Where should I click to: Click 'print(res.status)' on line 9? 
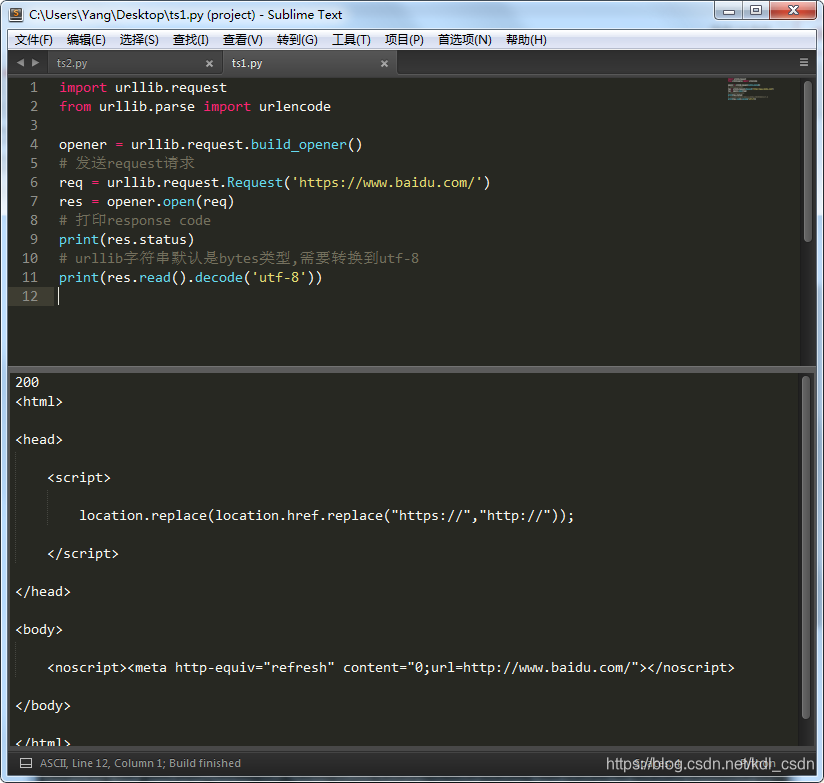click(x=127, y=240)
